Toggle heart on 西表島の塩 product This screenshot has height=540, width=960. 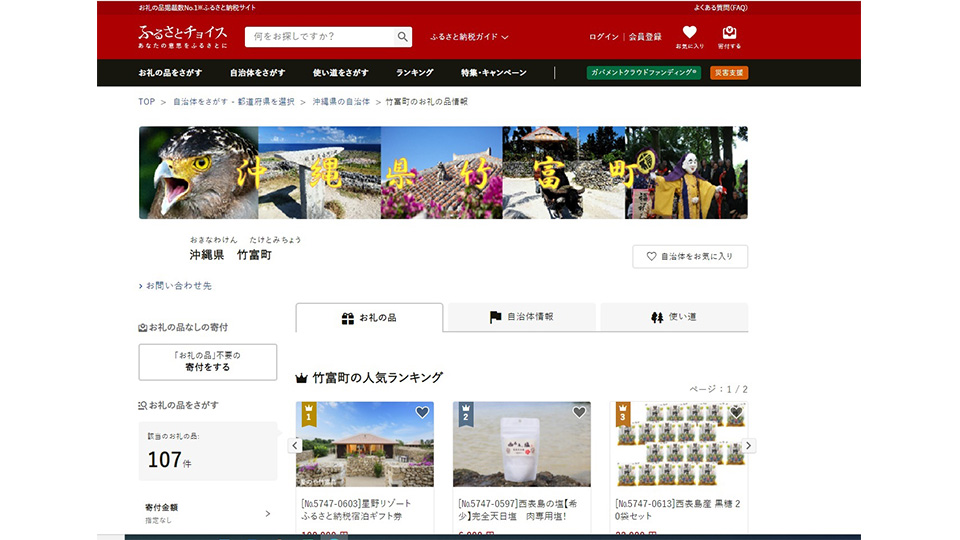(579, 412)
